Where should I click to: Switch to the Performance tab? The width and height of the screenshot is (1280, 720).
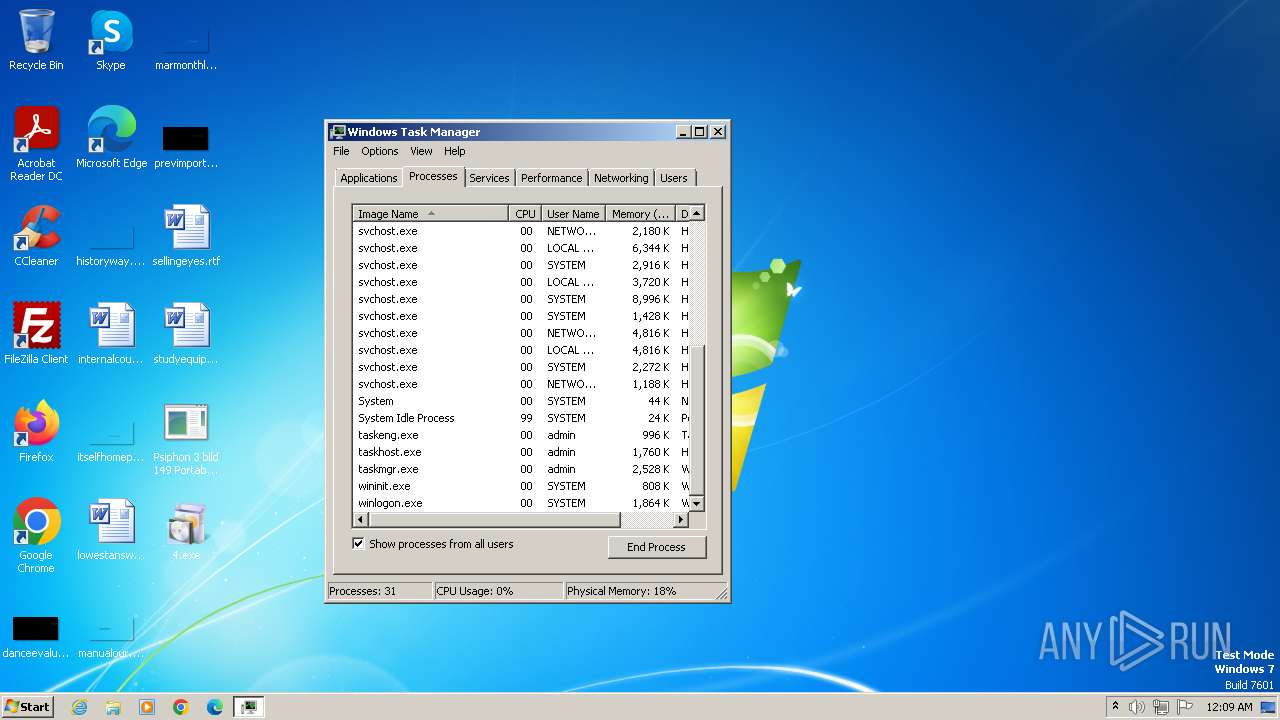pyautogui.click(x=551, y=178)
